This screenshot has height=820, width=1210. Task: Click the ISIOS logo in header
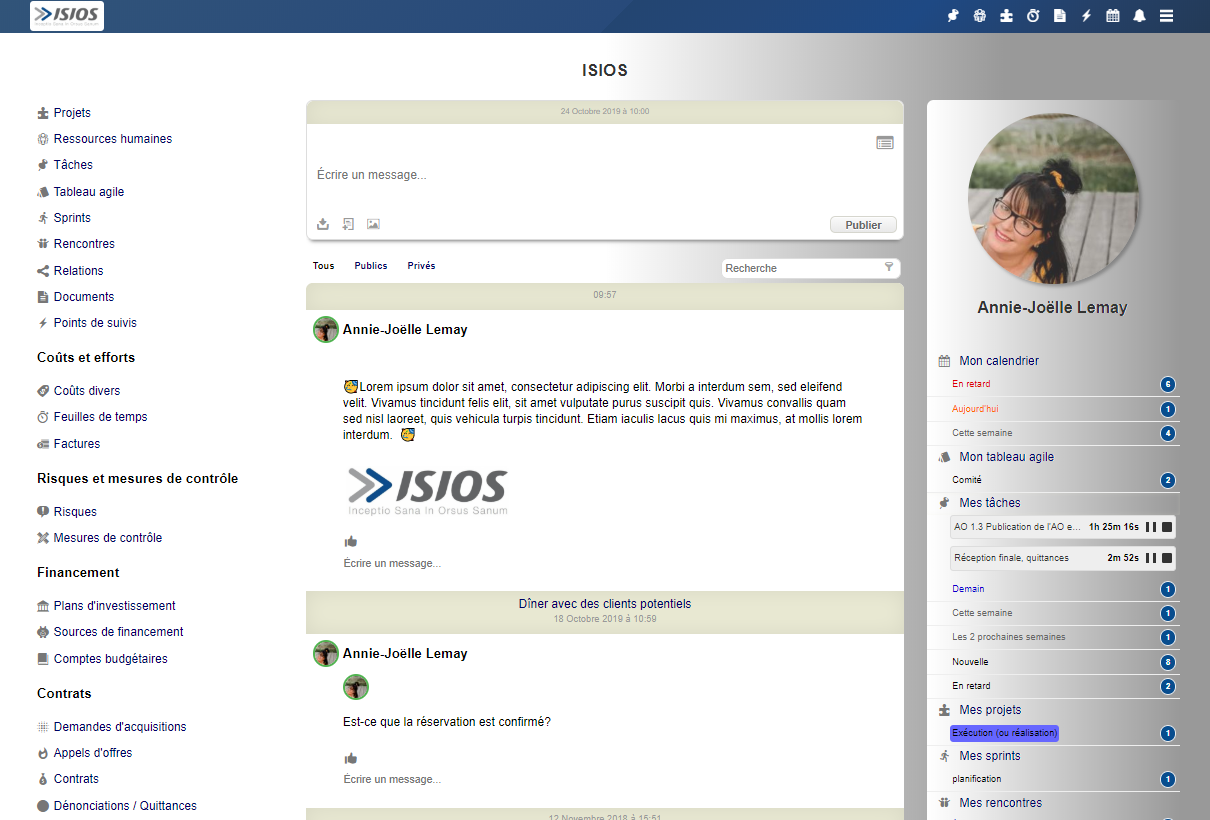pyautogui.click(x=67, y=16)
